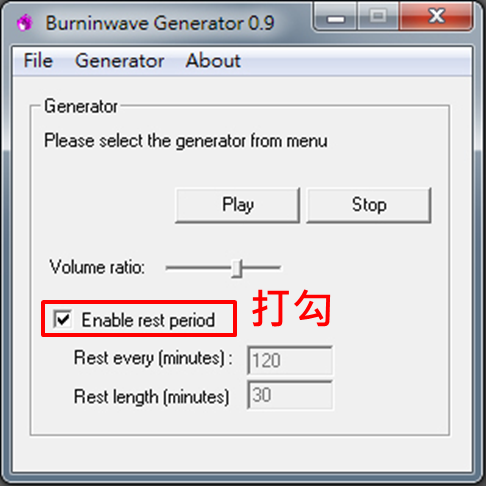Click the maximize window button
486x486 pixels.
point(378,17)
